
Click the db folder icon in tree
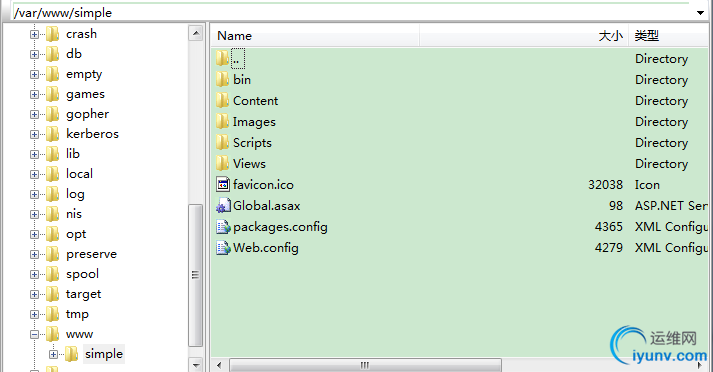pyautogui.click(x=53, y=54)
